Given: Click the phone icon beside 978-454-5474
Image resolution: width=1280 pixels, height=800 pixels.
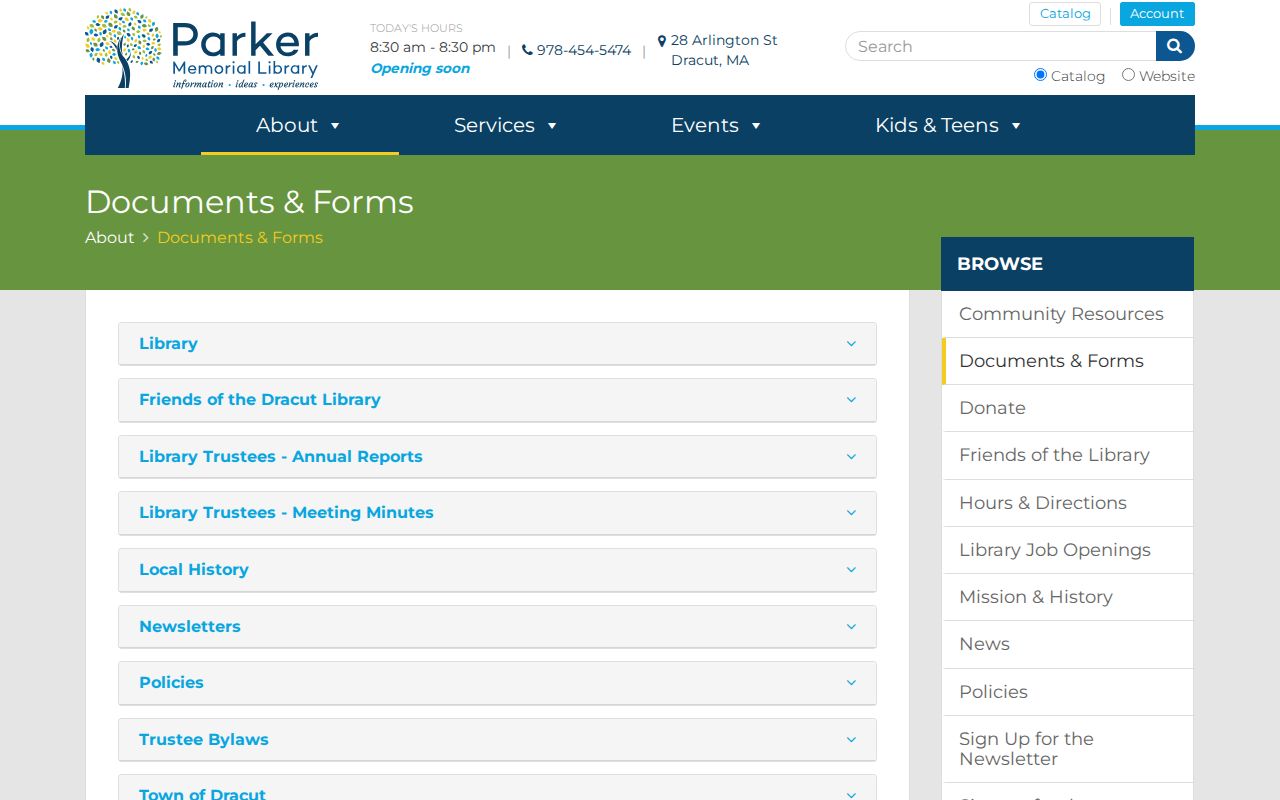Looking at the screenshot, I should (x=527, y=50).
